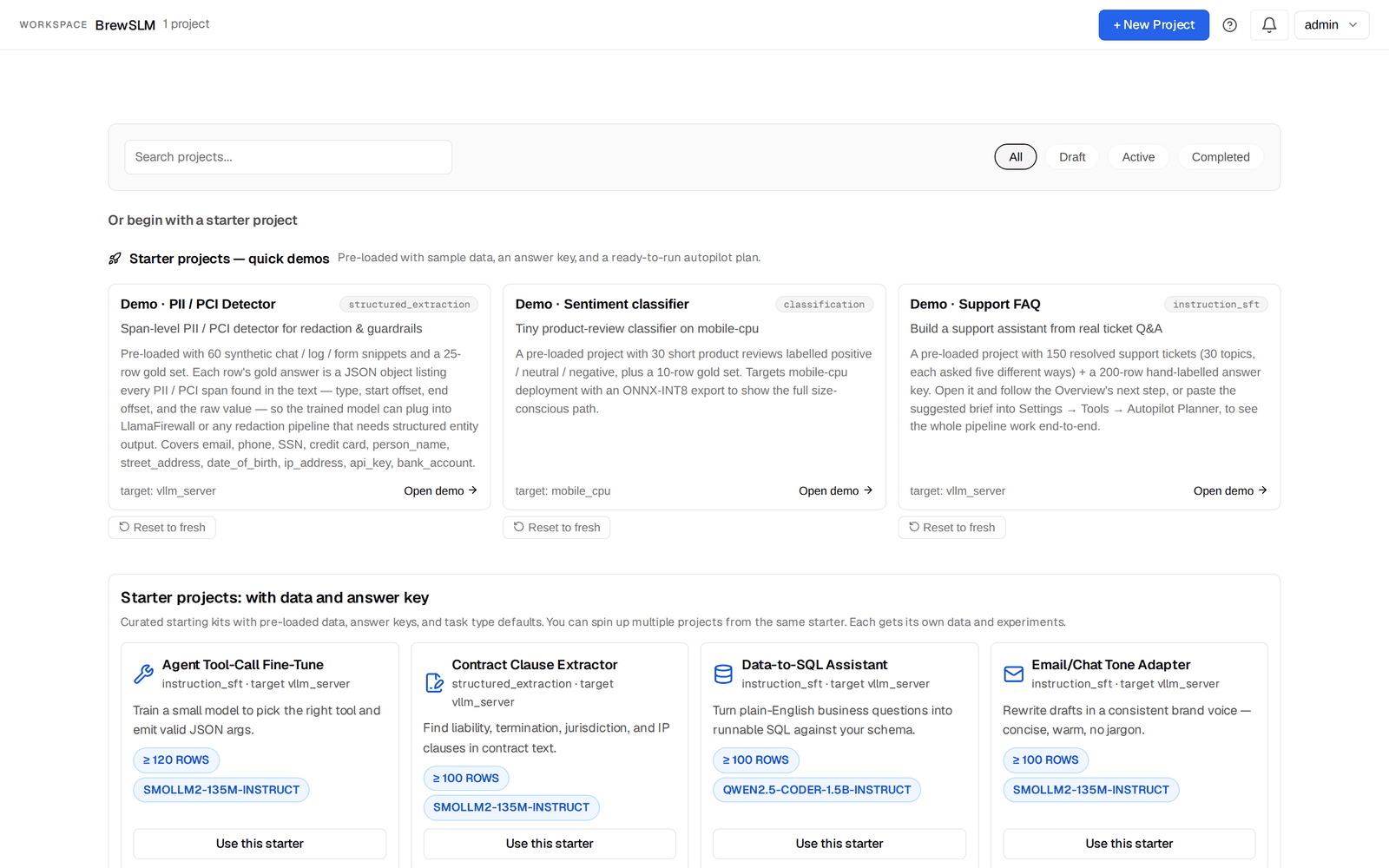This screenshot has width=1389, height=868.
Task: Click the BrewSLM workspace name
Action: (125, 25)
